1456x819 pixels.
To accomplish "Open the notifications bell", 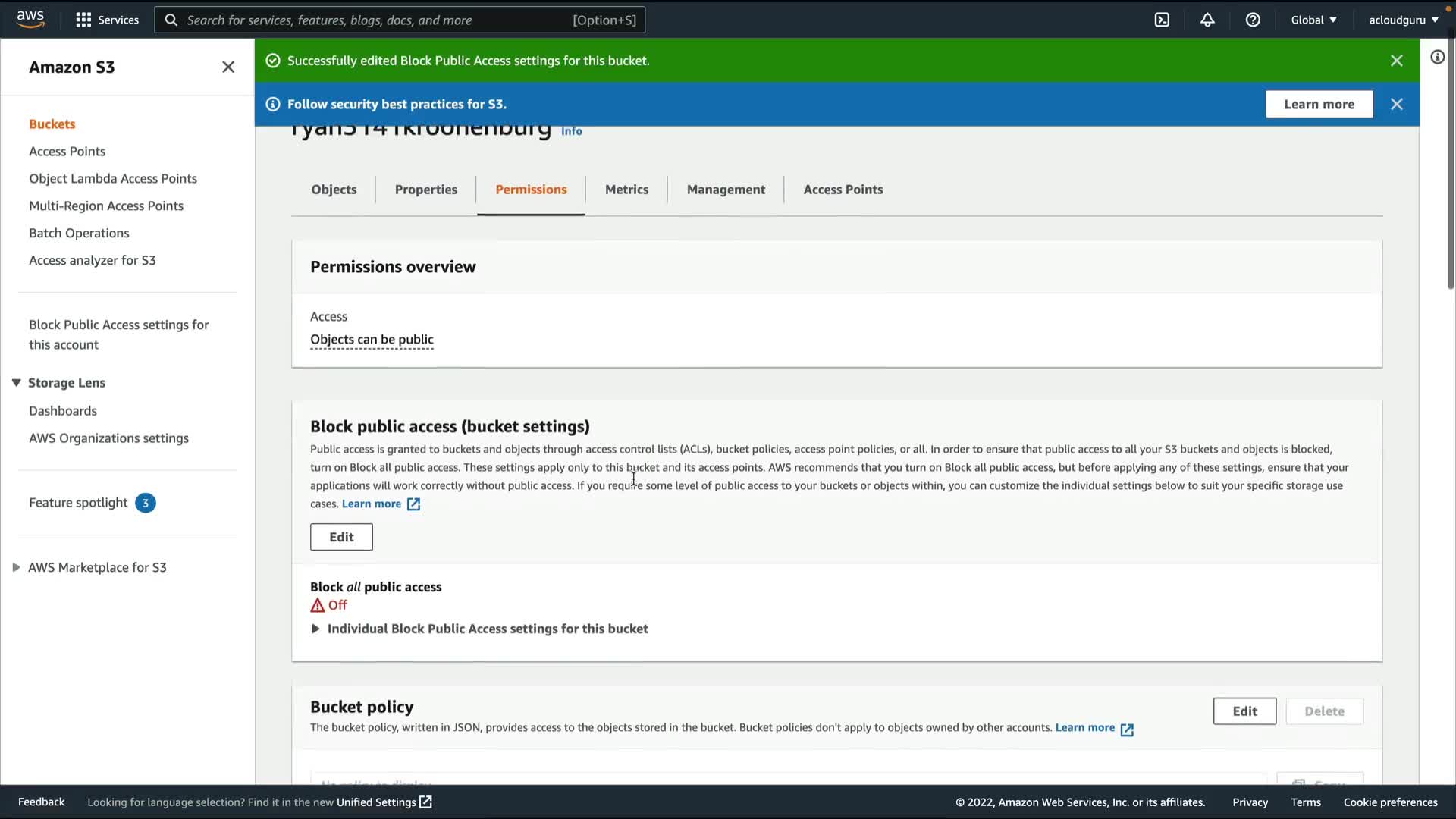I will click(1207, 20).
